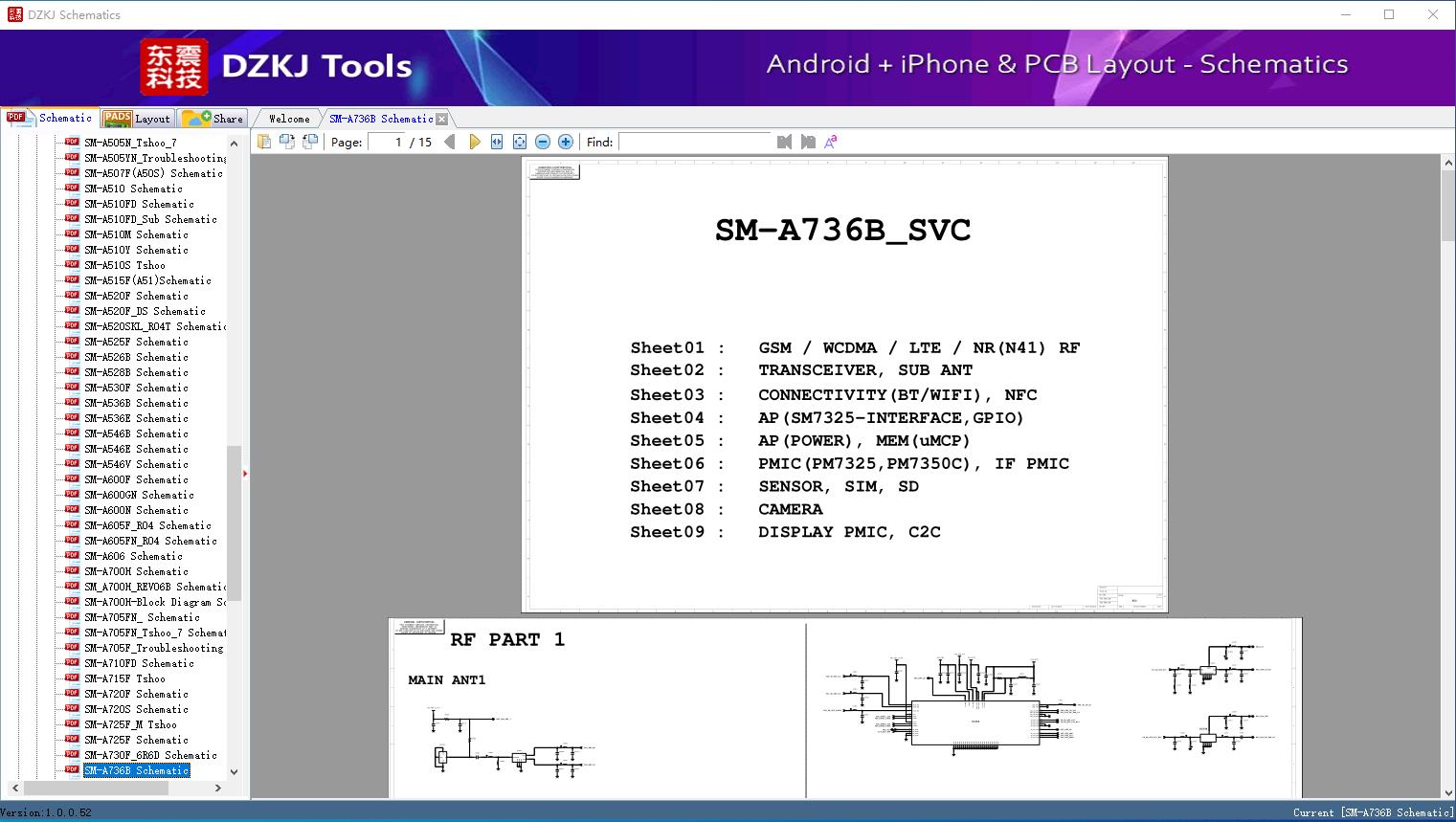Click the tree horizontal scroll left arrow

click(13, 789)
